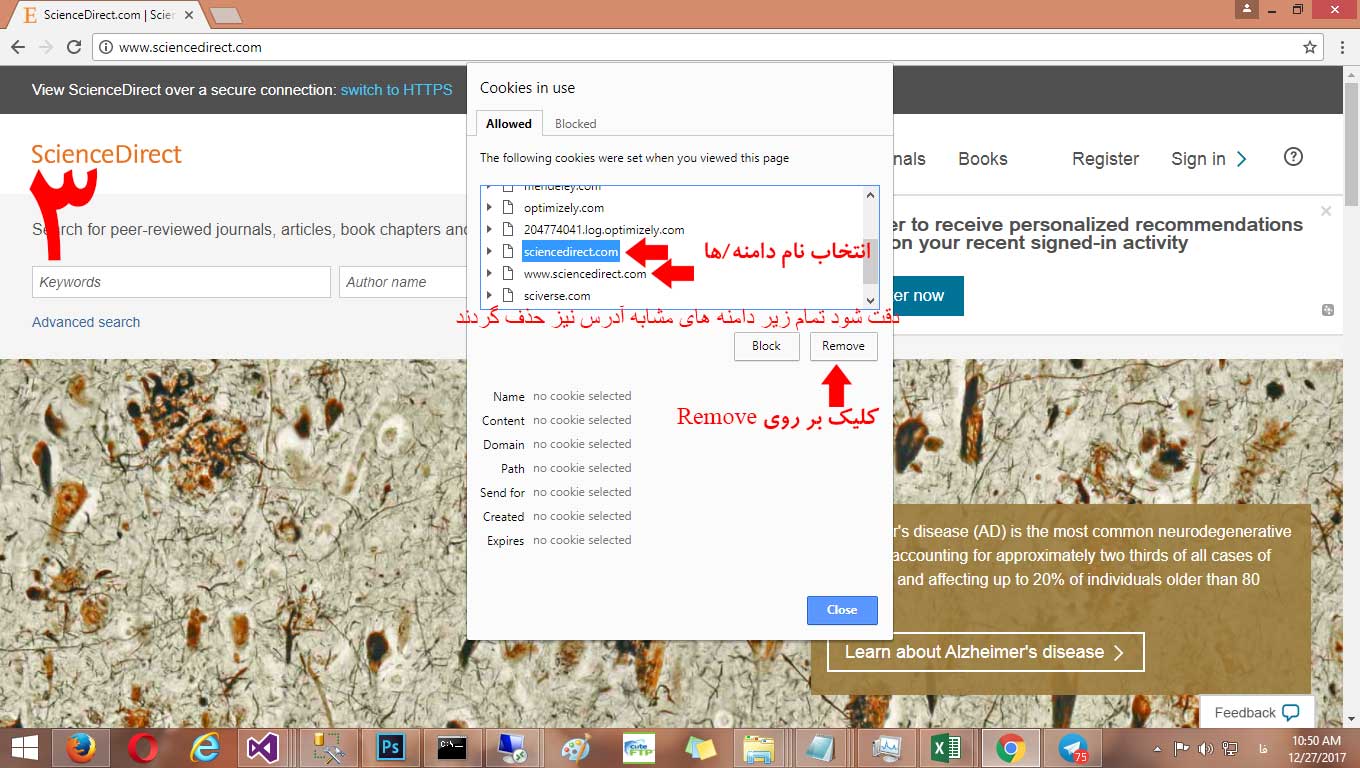This screenshot has width=1360, height=768.
Task: Click the input language indicator in tray
Action: [x=1264, y=748]
